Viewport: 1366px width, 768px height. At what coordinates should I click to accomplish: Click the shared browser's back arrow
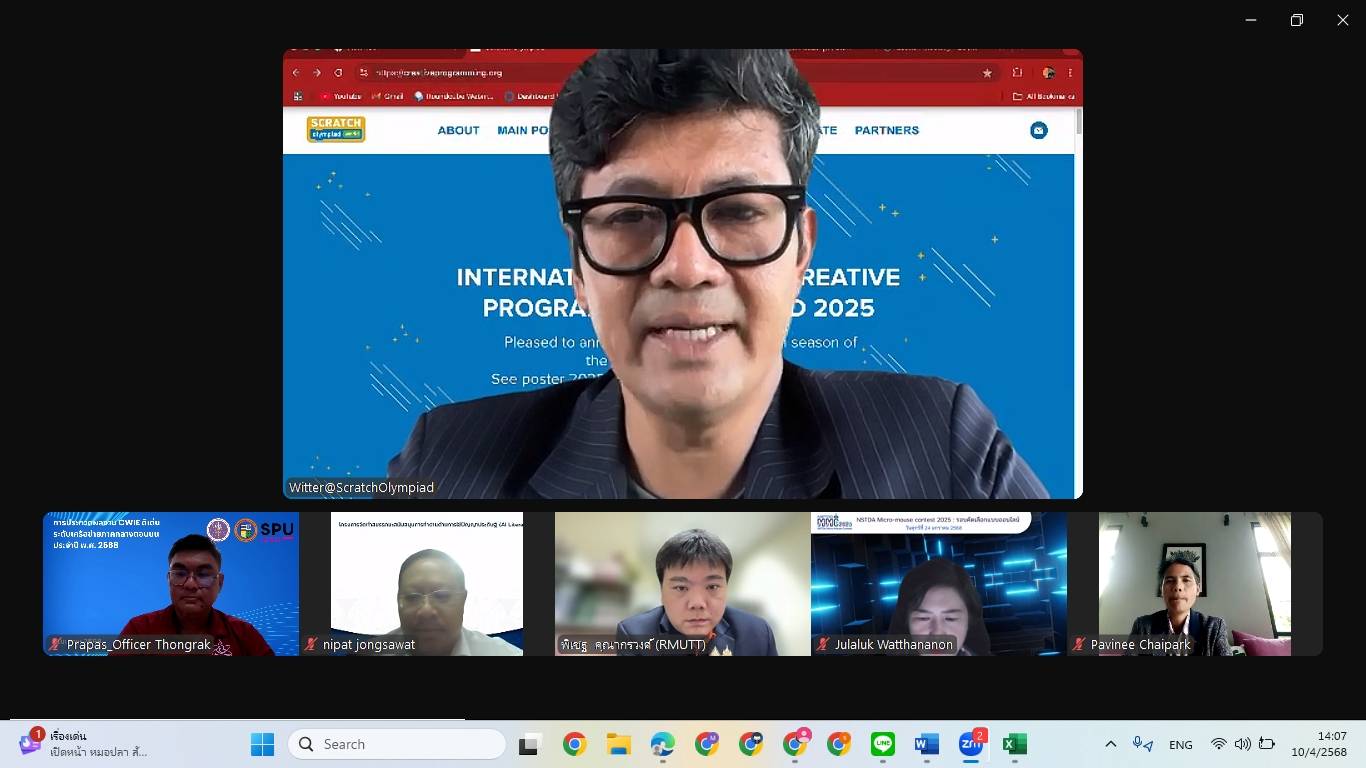(x=296, y=72)
